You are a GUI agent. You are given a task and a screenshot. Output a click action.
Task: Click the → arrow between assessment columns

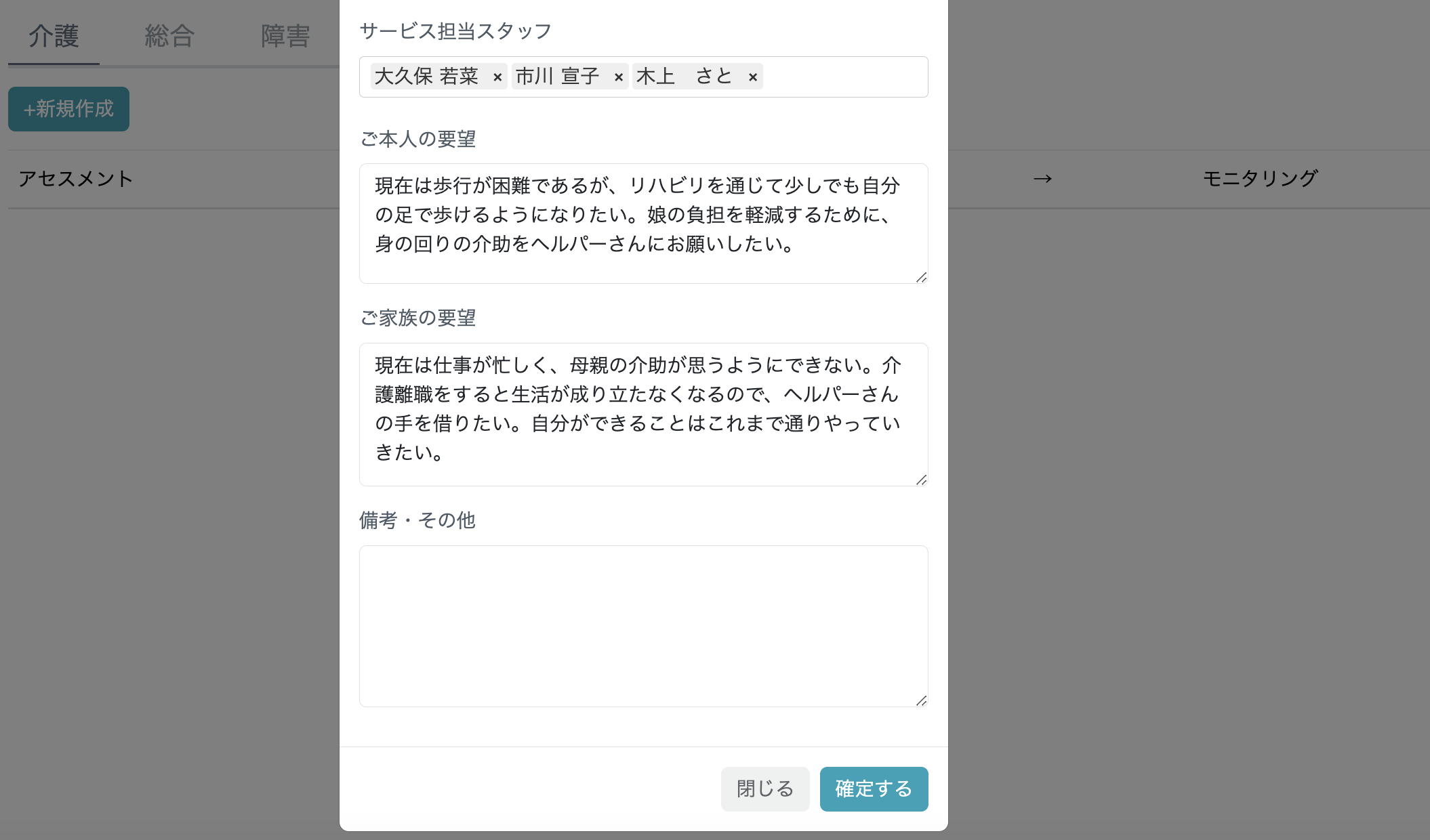click(x=1042, y=179)
